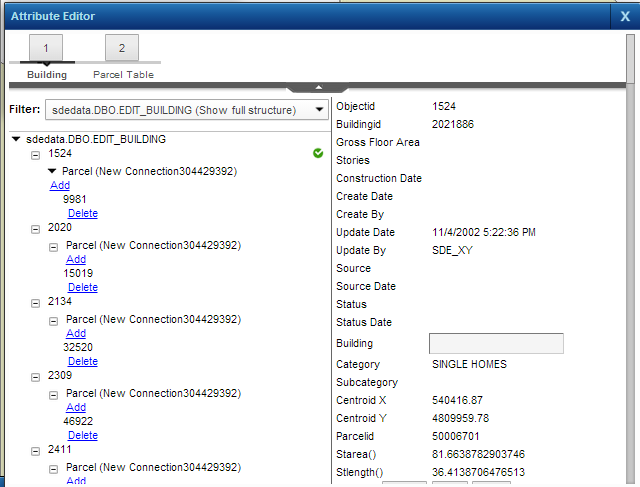Collapse building 2134 node
640x487 pixels.
[36, 303]
